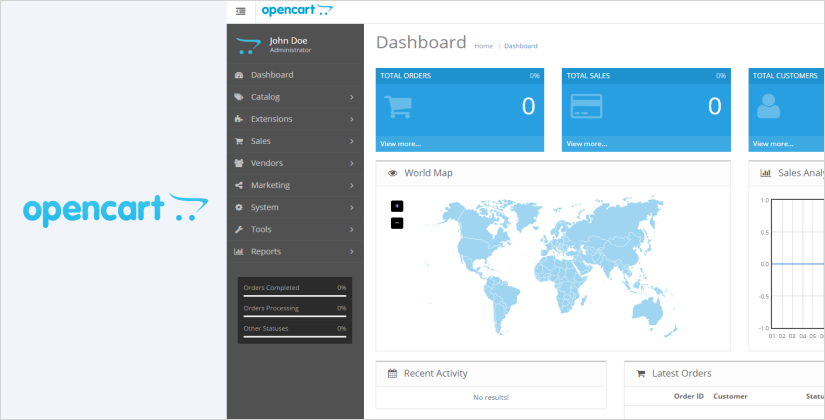Open Dashboard in the sidebar
This screenshot has height=420, width=825.
(271, 75)
